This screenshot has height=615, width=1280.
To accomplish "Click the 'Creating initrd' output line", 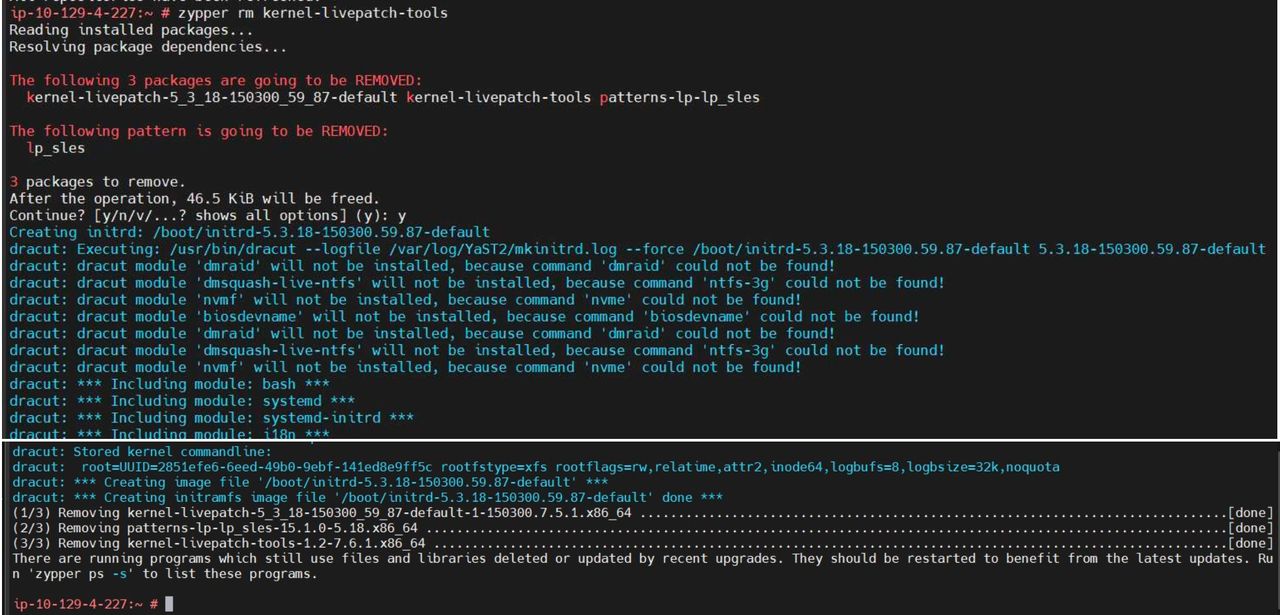I will click(x=249, y=232).
